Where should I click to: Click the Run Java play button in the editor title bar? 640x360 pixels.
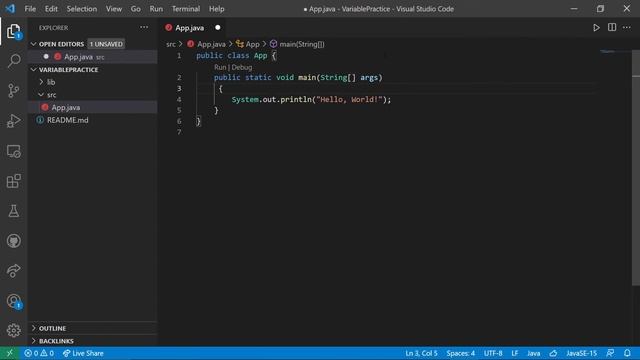click(596, 28)
